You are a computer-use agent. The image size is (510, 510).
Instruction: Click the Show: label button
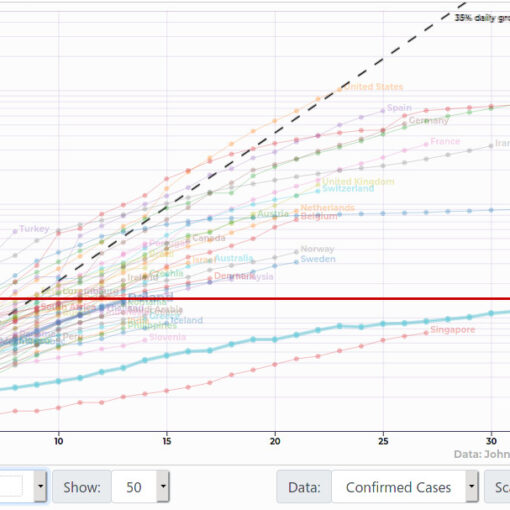pyautogui.click(x=82, y=487)
